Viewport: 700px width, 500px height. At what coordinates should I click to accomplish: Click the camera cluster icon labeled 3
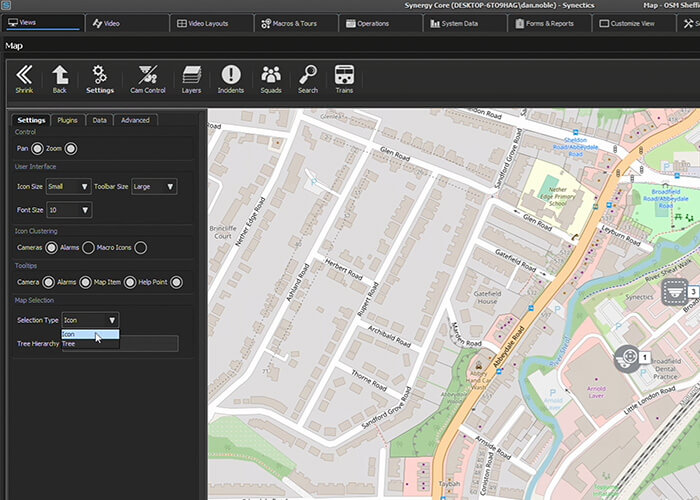tap(675, 292)
